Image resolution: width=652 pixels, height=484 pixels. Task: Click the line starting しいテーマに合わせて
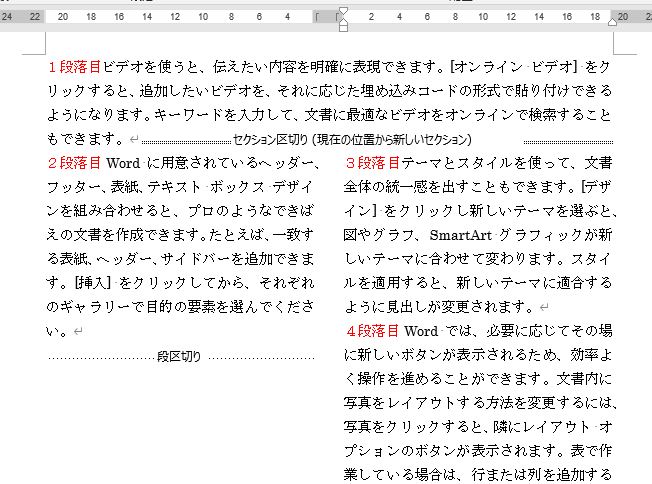[478, 259]
